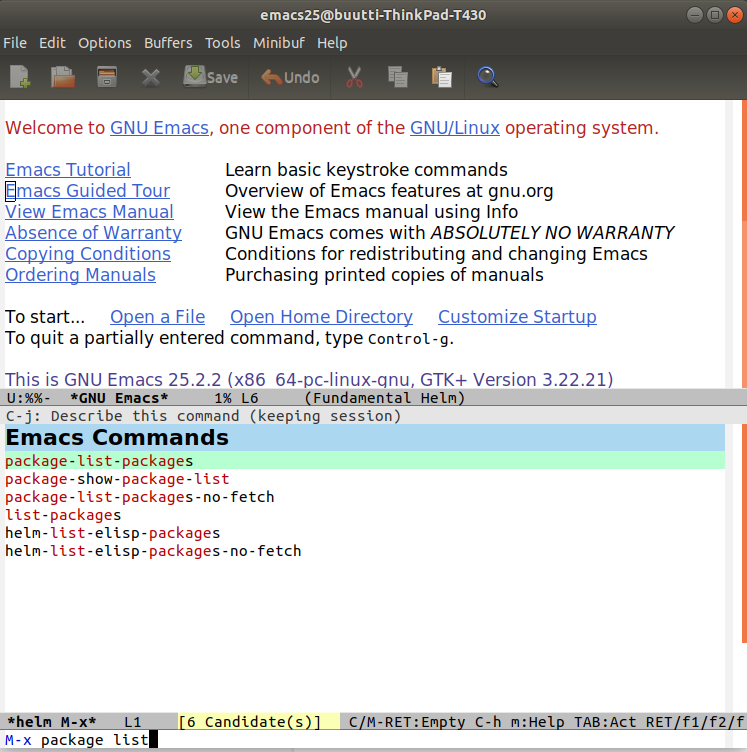The height and width of the screenshot is (752, 747).
Task: Open the Options menu
Action: point(105,43)
